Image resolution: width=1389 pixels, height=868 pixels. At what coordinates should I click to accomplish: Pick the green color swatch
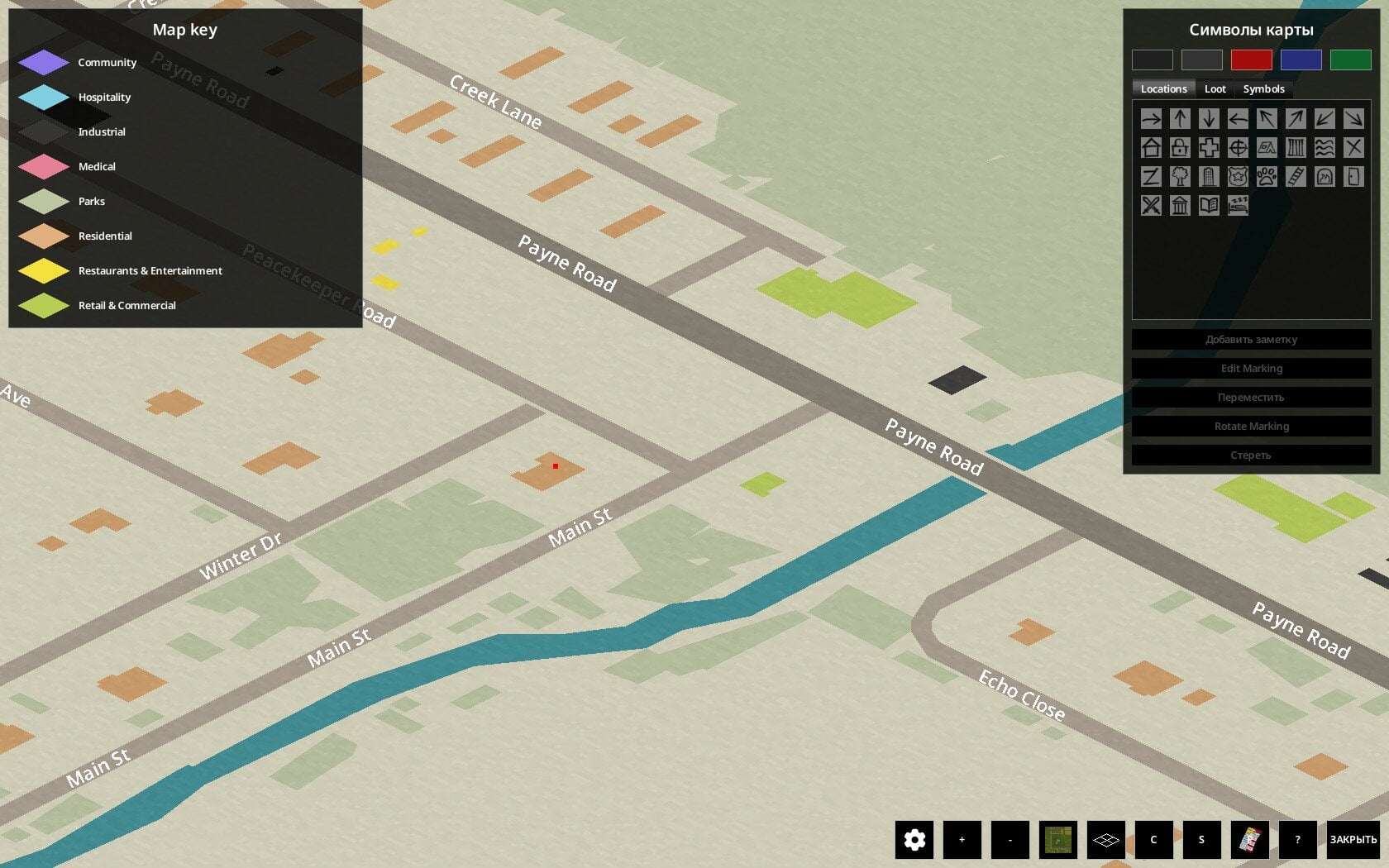pos(1351,60)
